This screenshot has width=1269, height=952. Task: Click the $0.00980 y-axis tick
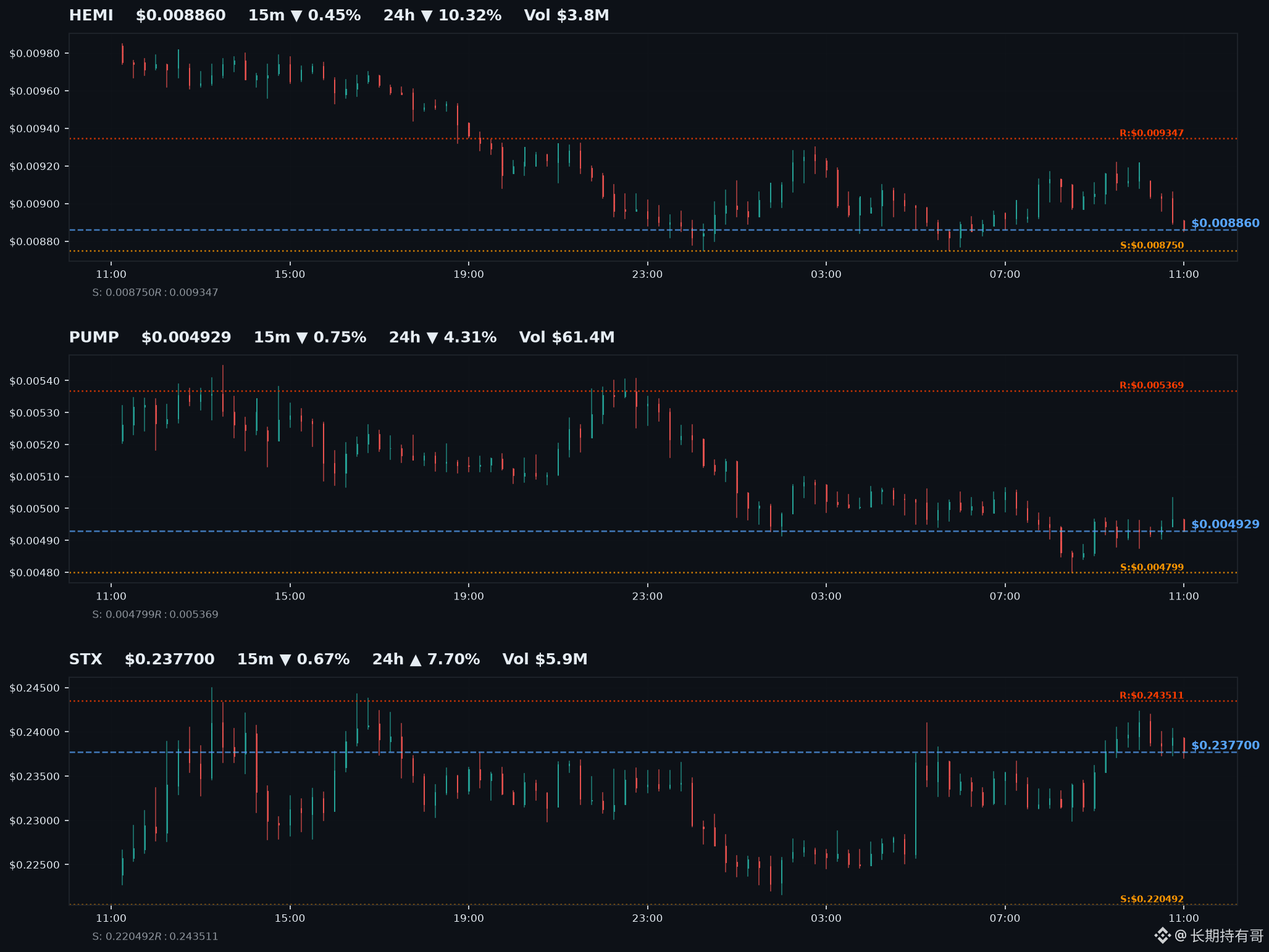point(35,54)
